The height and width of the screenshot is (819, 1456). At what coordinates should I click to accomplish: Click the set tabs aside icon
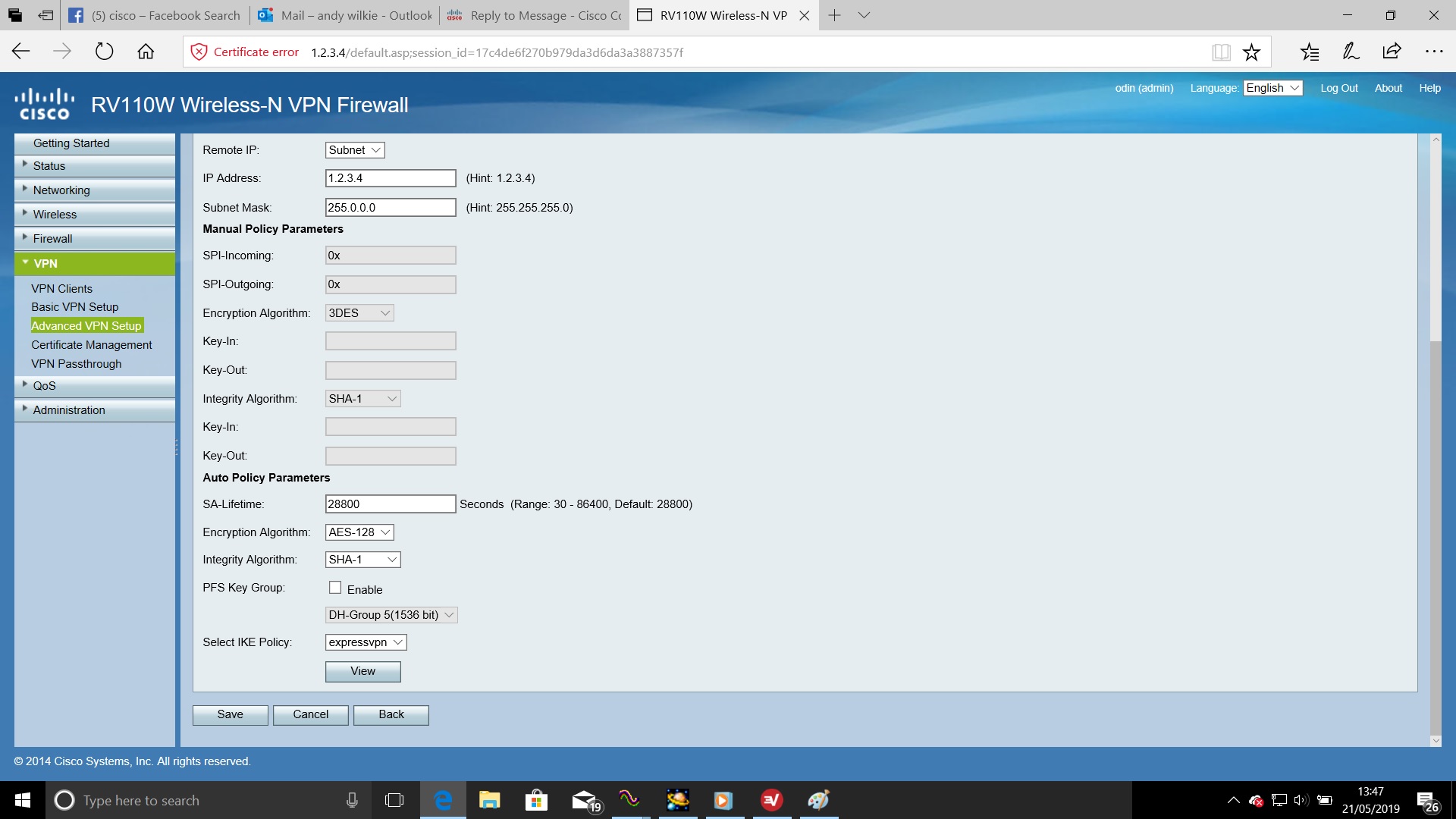click(45, 15)
